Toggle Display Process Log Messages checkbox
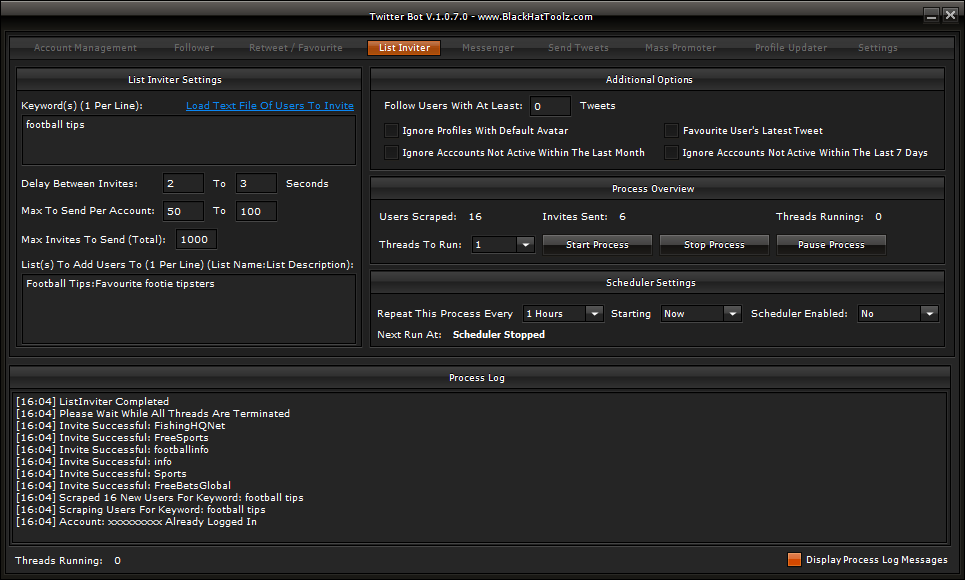Image resolution: width=965 pixels, height=580 pixels. (x=795, y=559)
